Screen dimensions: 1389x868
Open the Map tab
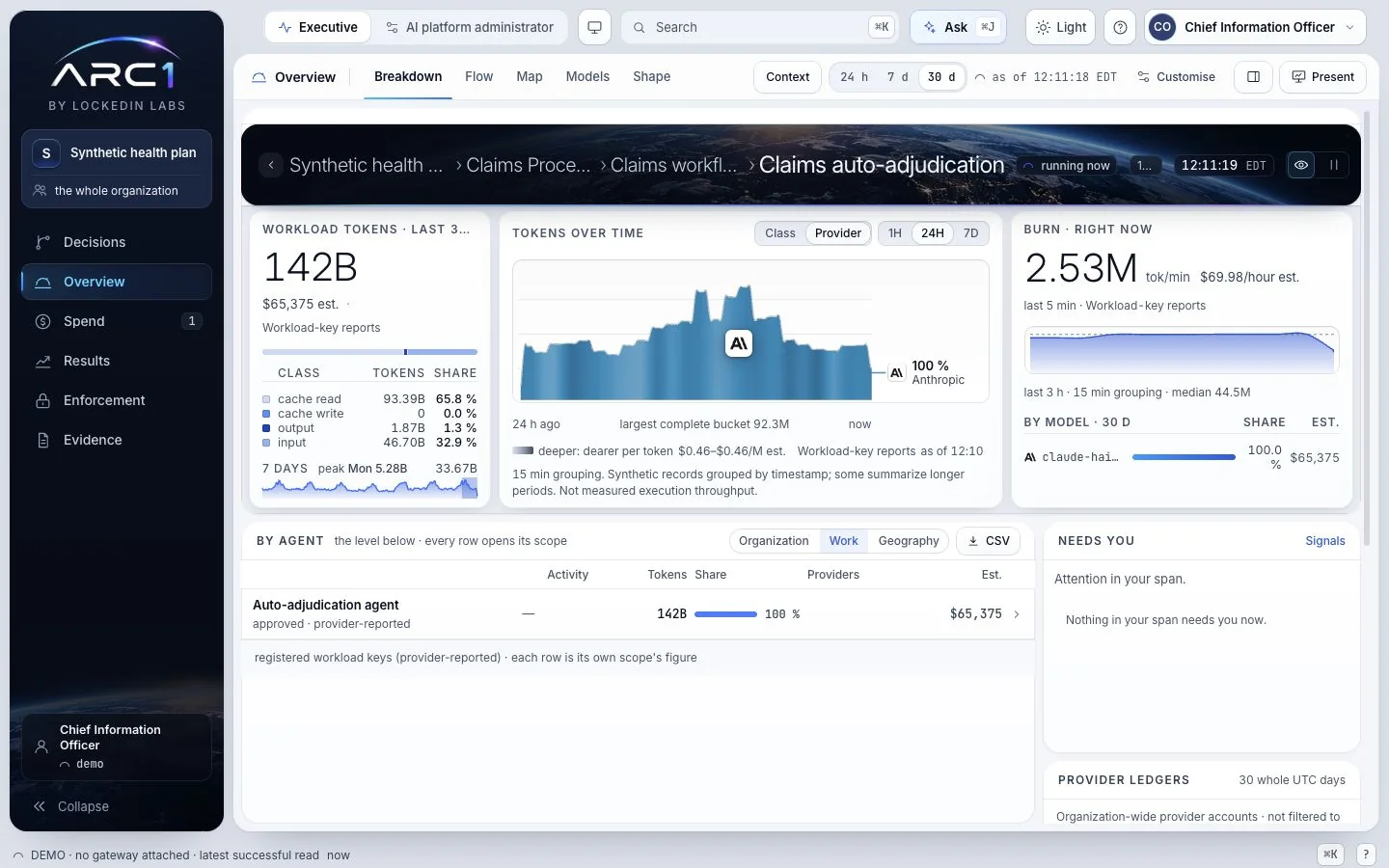tap(530, 77)
